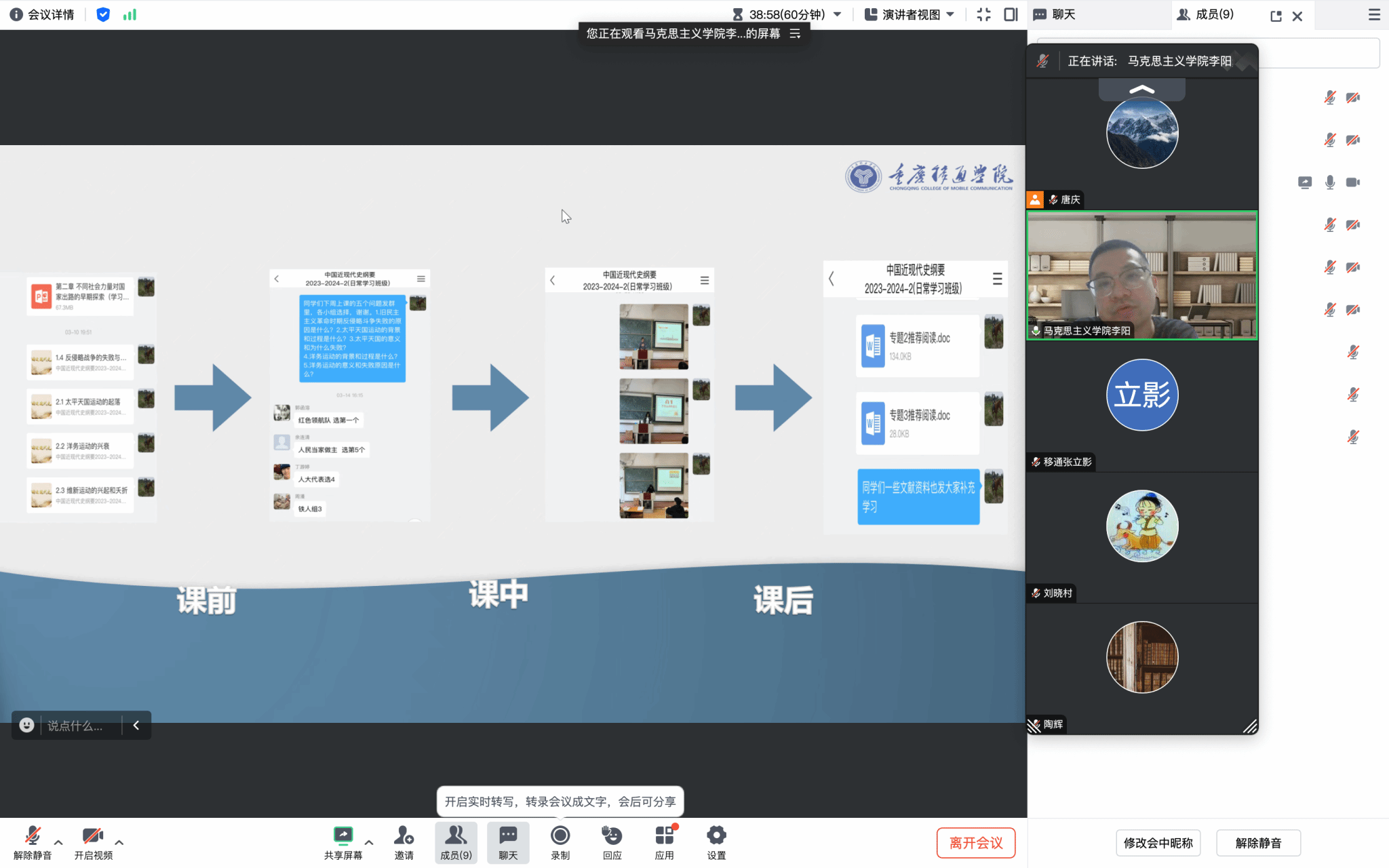Pop out the members panel window
This screenshot has width=1389, height=868.
(x=1276, y=16)
